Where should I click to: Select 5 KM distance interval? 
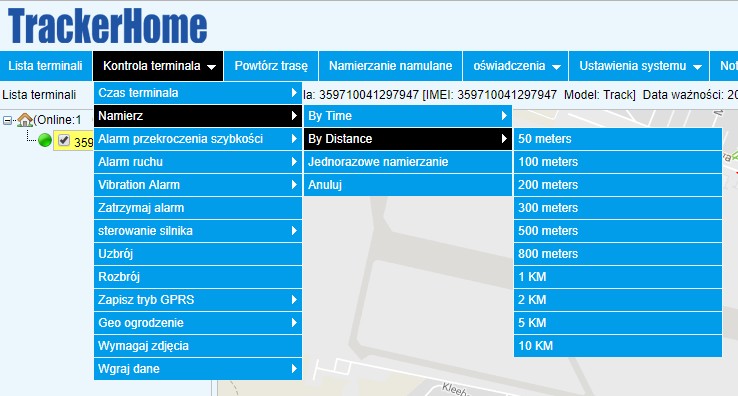(618, 323)
